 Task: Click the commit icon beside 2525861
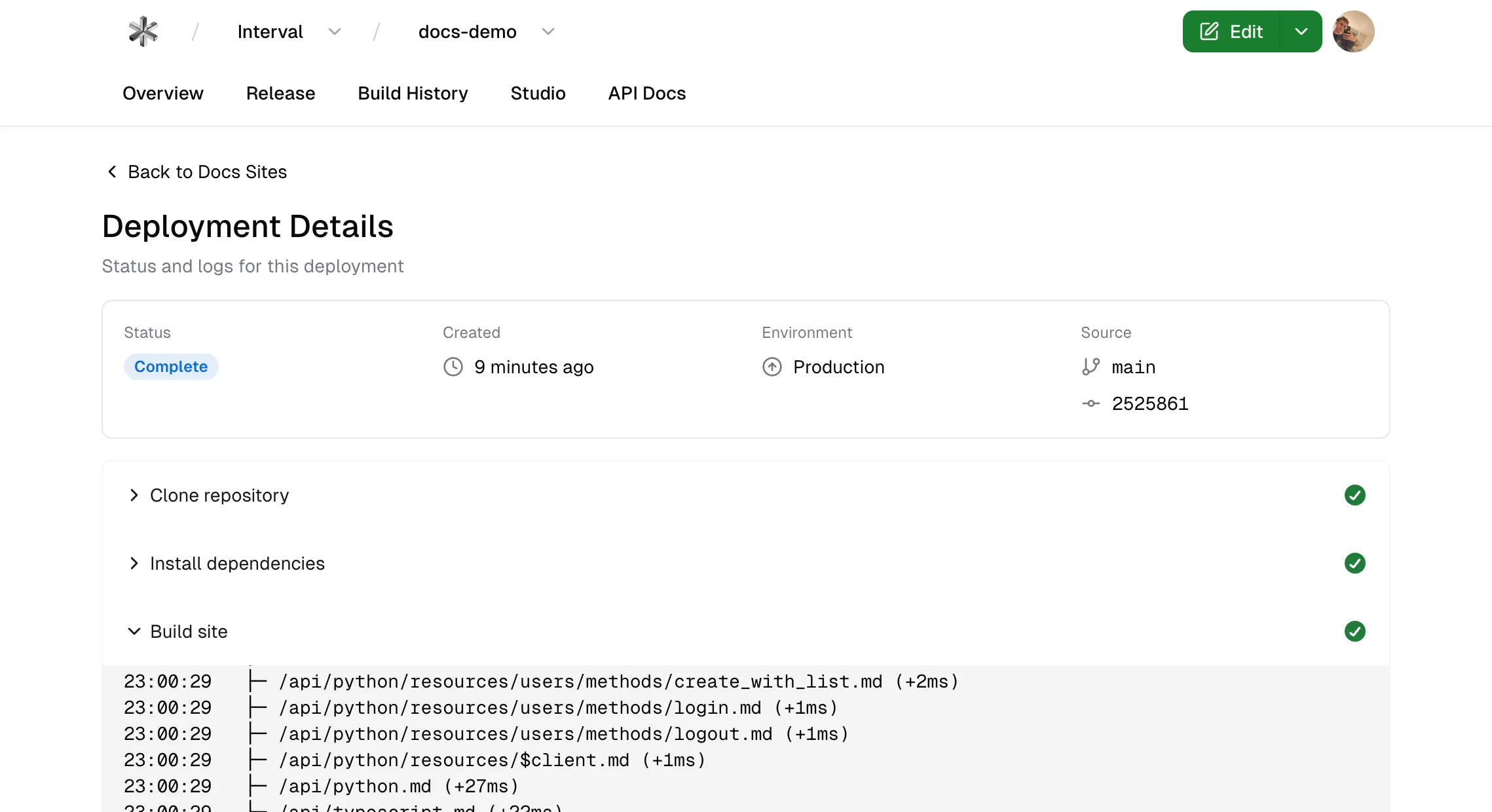1091,403
